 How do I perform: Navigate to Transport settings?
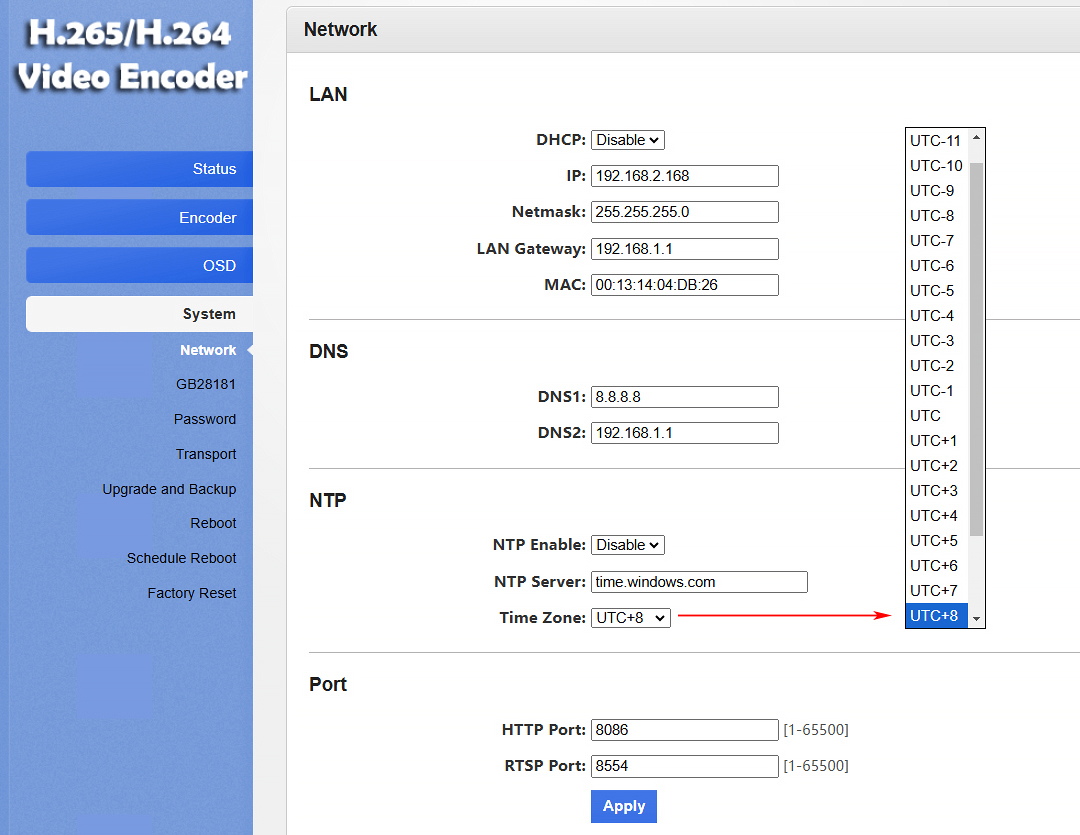[x=205, y=454]
